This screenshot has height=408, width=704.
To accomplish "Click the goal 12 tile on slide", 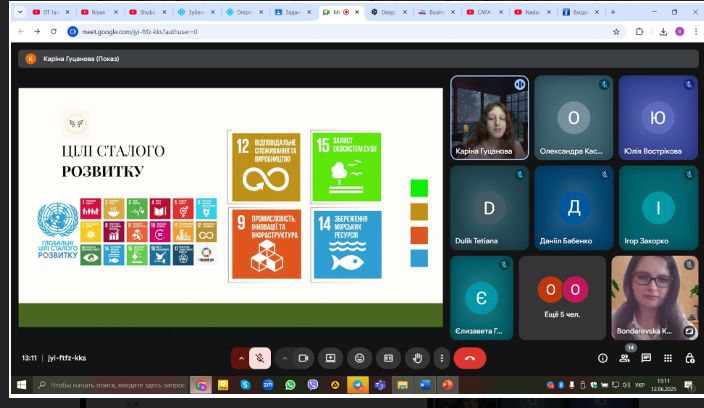I will tap(266, 167).
